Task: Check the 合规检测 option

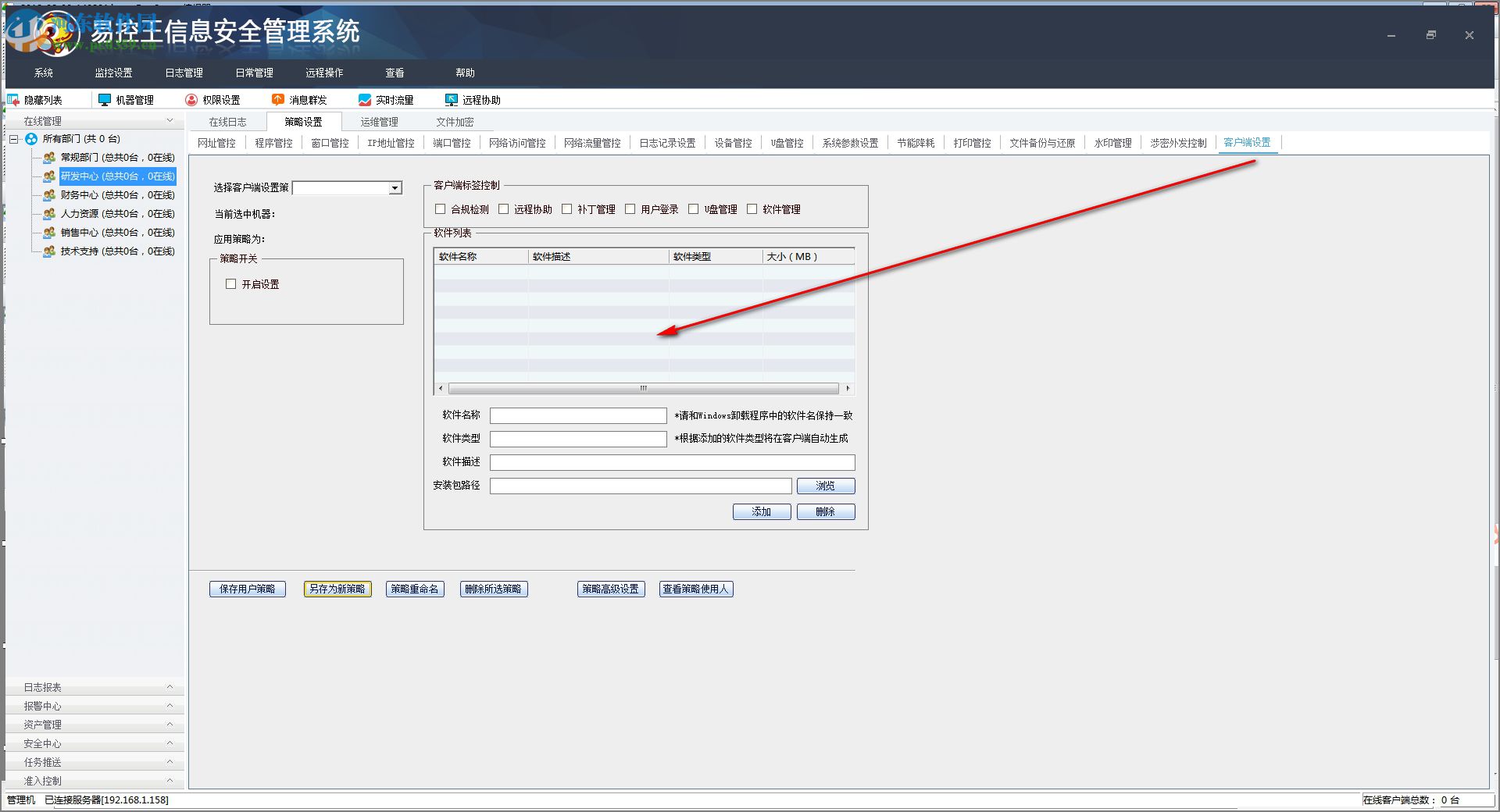Action: (441, 209)
